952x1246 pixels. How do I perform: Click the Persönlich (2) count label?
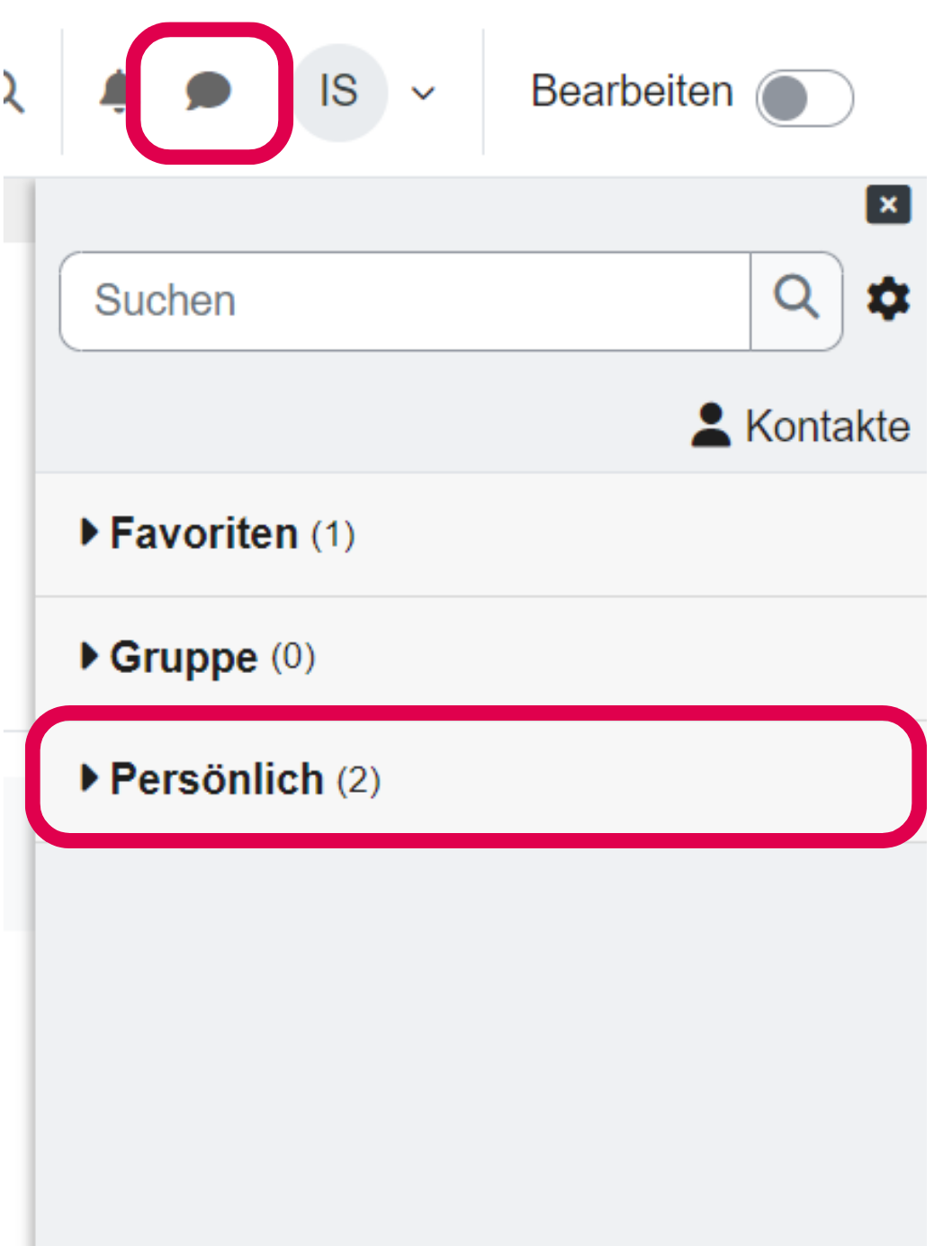point(358,780)
